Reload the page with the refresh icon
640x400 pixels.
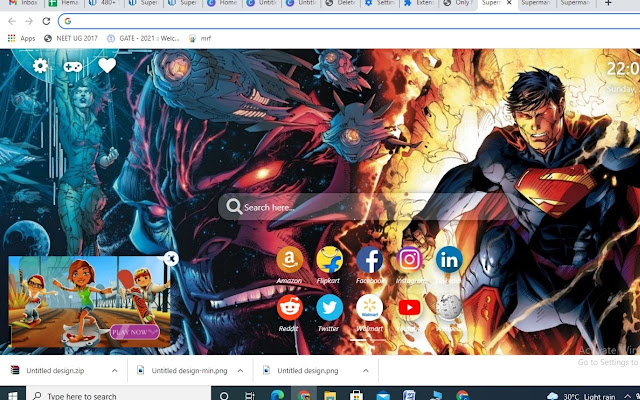point(46,21)
